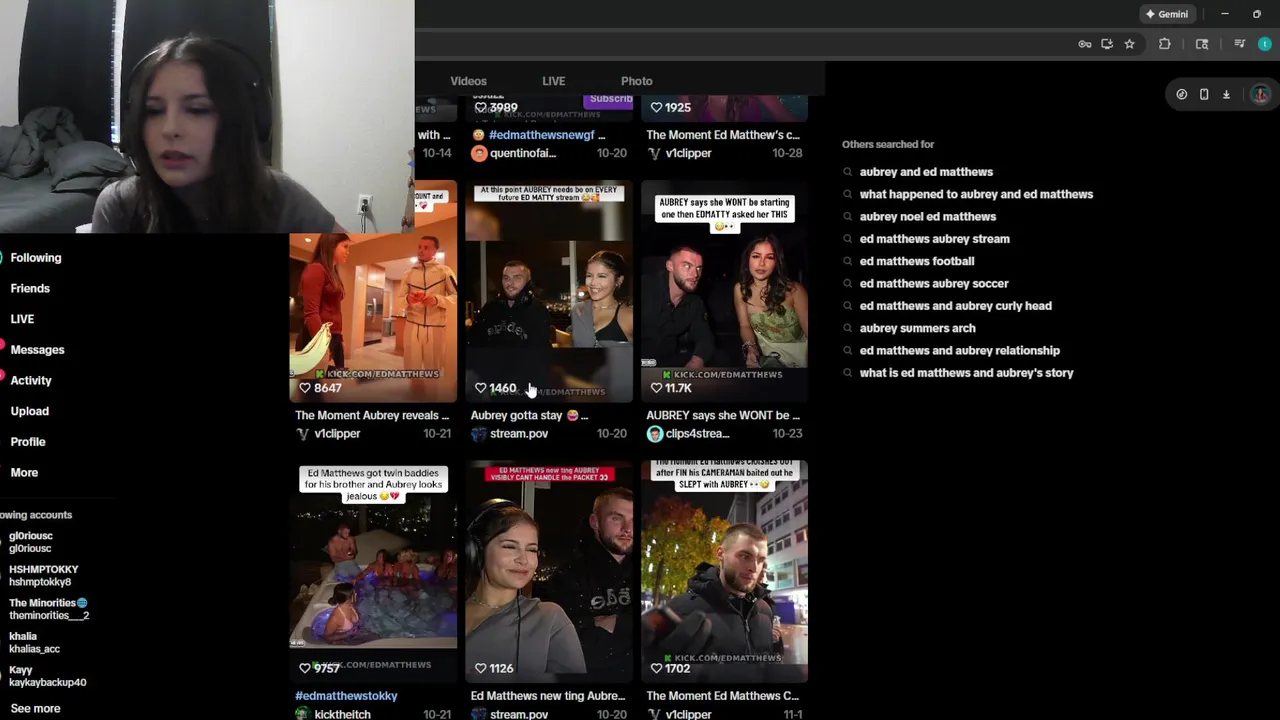Open video thumbnail with 1126 likes
Image resolution: width=1280 pixels, height=720 pixels.
click(549, 571)
